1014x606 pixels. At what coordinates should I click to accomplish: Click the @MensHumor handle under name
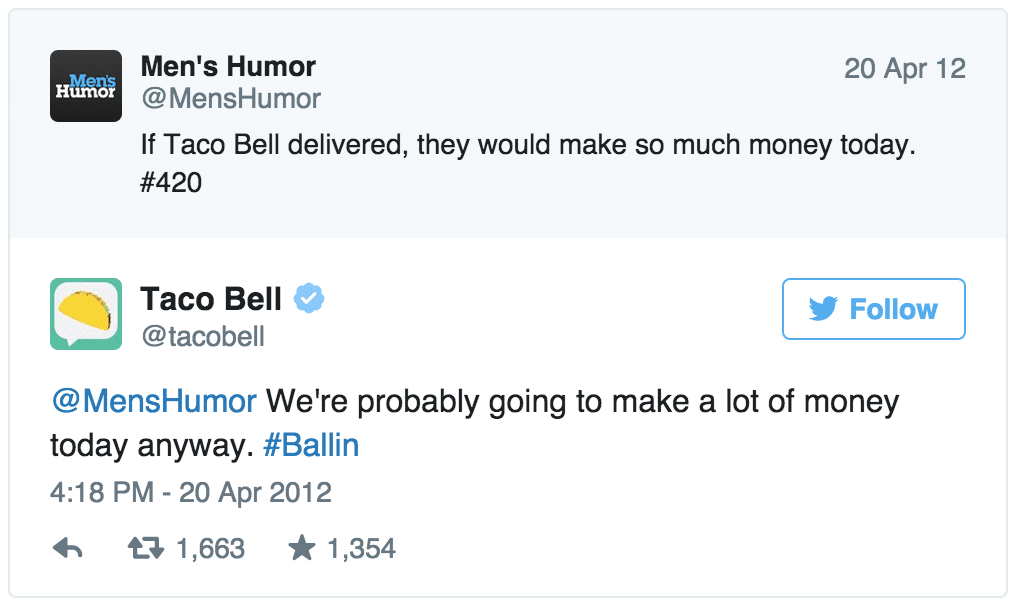(x=231, y=99)
